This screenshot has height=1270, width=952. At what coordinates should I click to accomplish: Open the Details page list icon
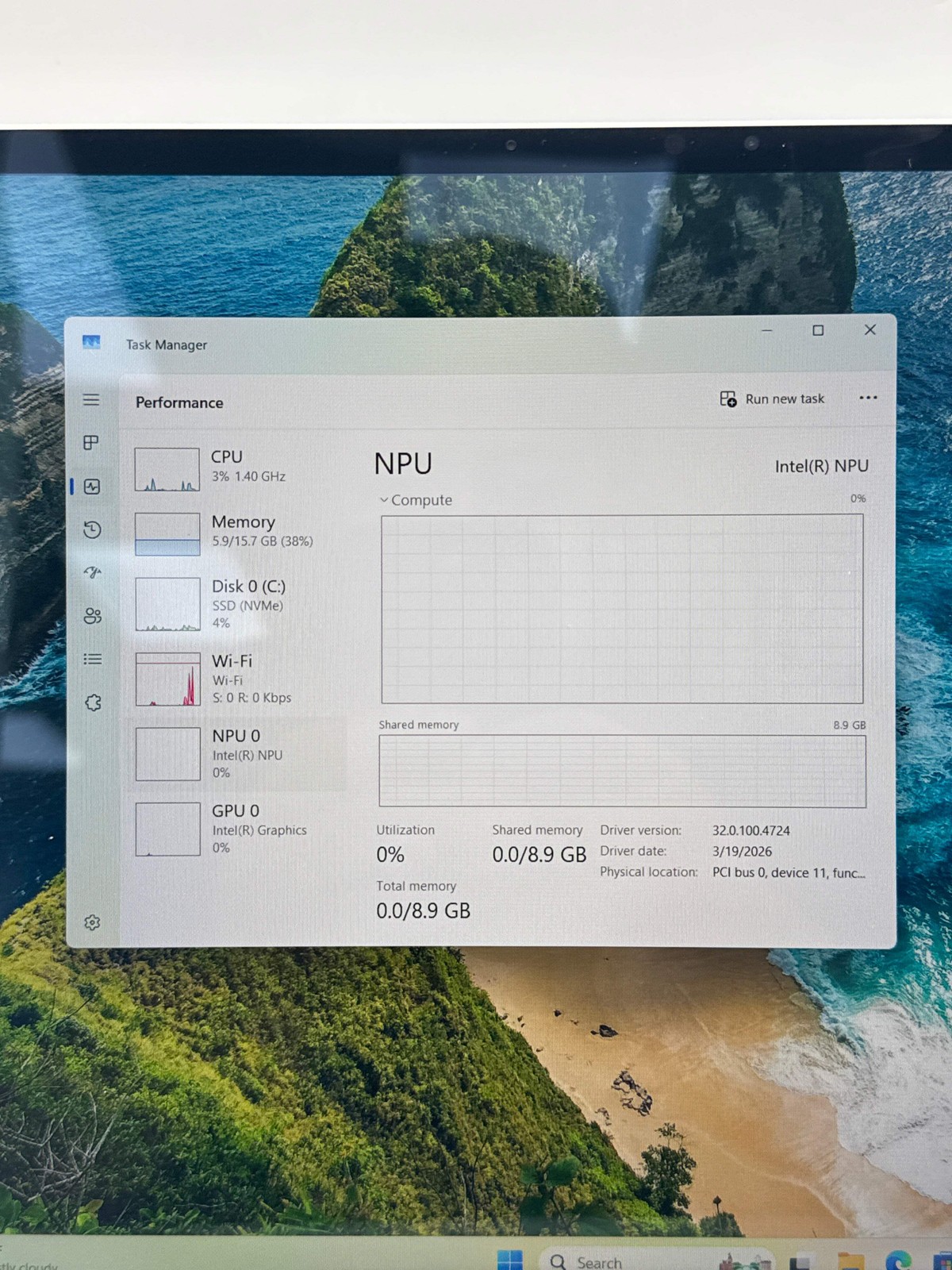[92, 659]
